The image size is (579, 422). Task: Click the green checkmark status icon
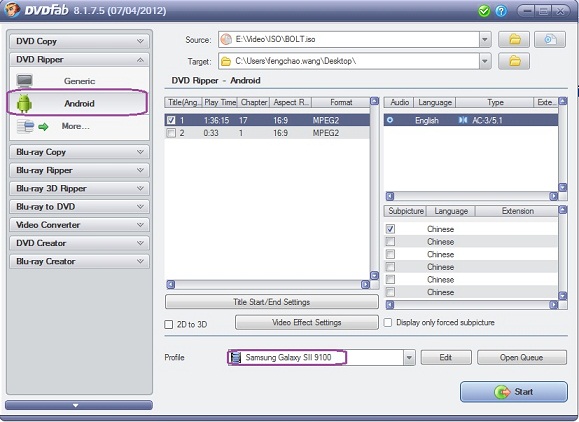point(484,11)
